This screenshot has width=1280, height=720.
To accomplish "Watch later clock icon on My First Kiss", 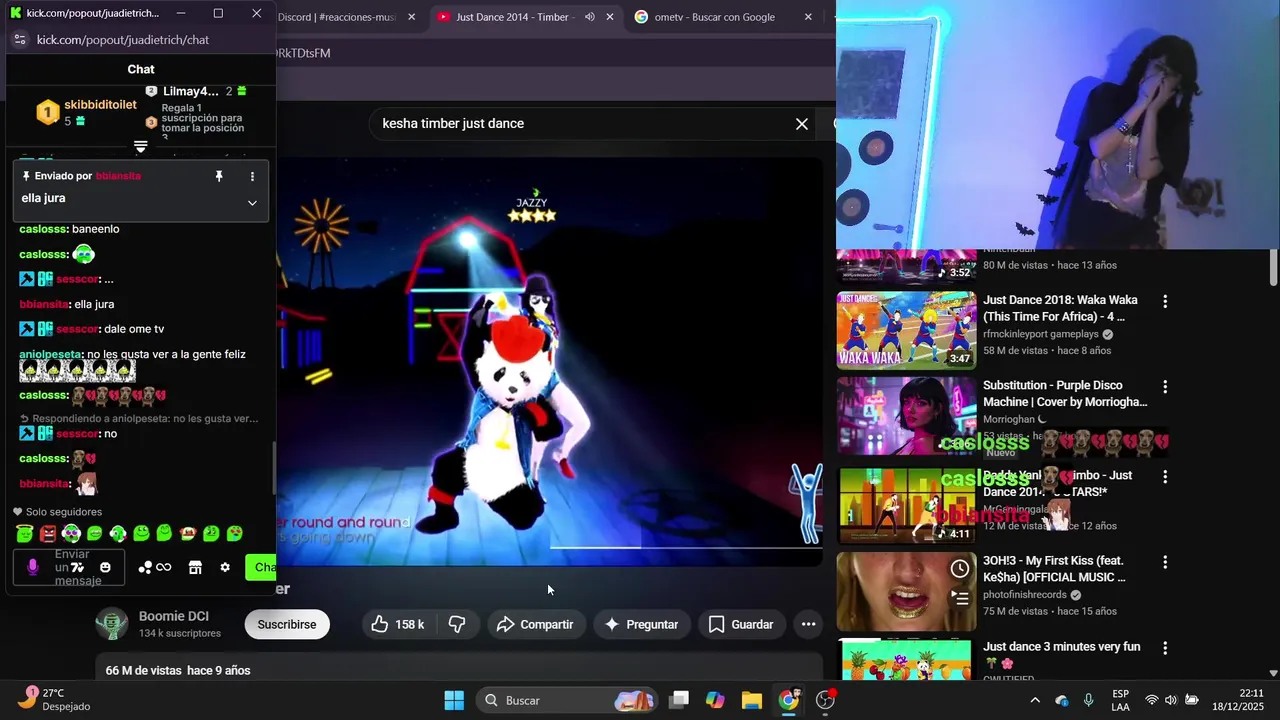I will tap(959, 569).
